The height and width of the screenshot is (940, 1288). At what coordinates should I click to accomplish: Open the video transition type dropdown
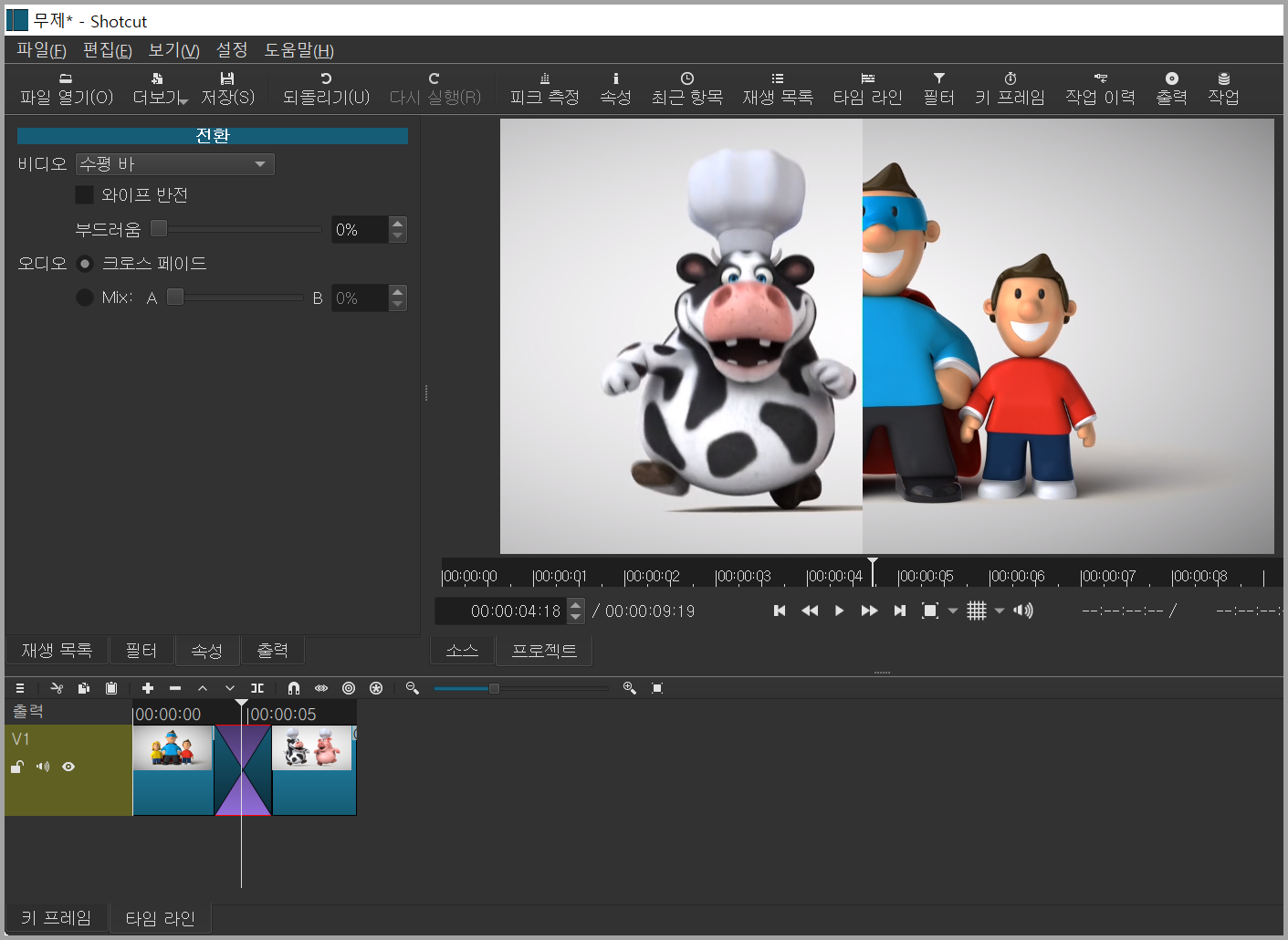pos(175,164)
